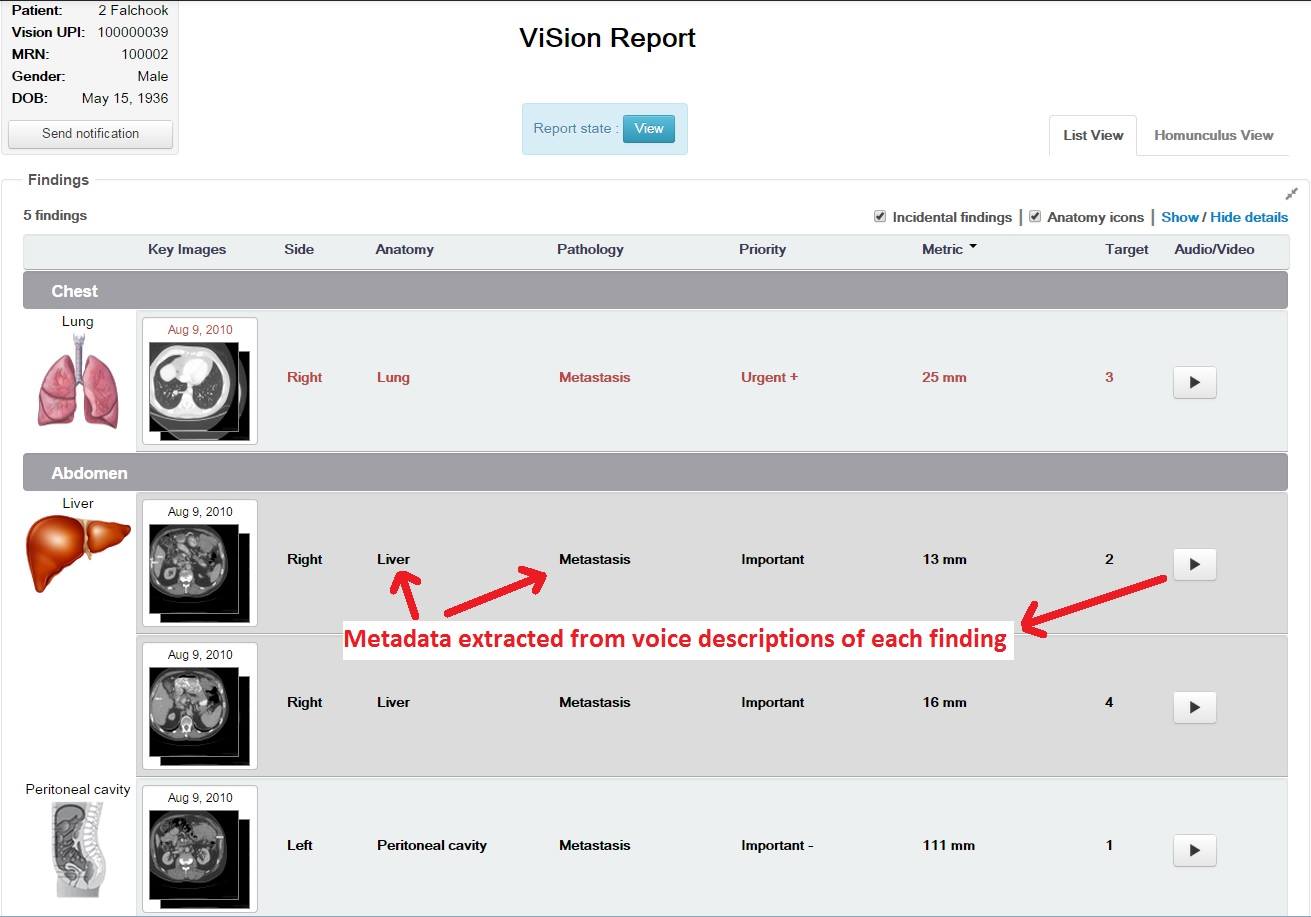The height and width of the screenshot is (917, 1311).
Task: Select the '25 mm' metric value
Action: [944, 378]
